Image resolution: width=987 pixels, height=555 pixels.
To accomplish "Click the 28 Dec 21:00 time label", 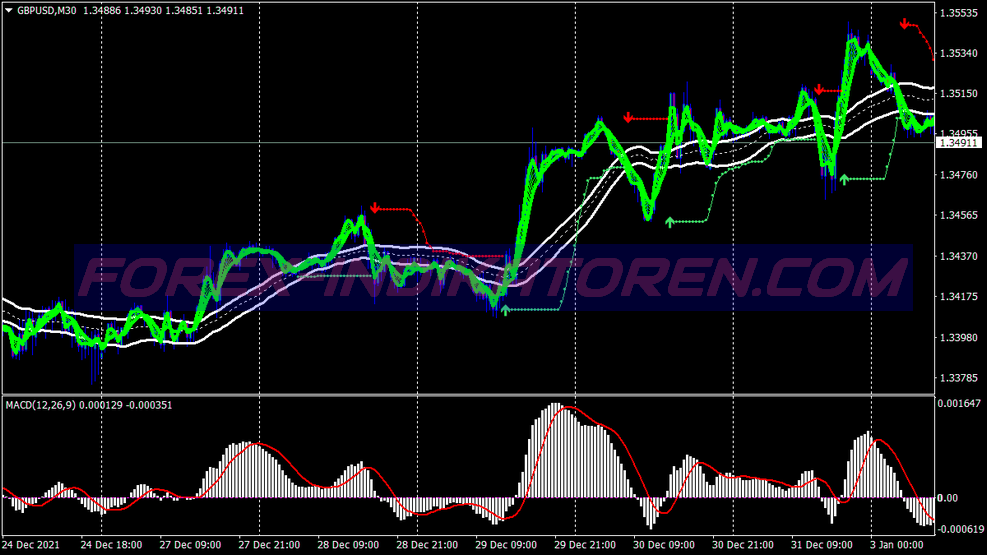I will (x=427, y=545).
